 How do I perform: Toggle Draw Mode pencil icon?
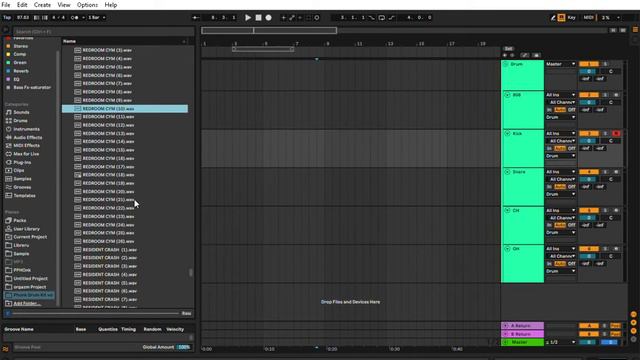point(553,18)
